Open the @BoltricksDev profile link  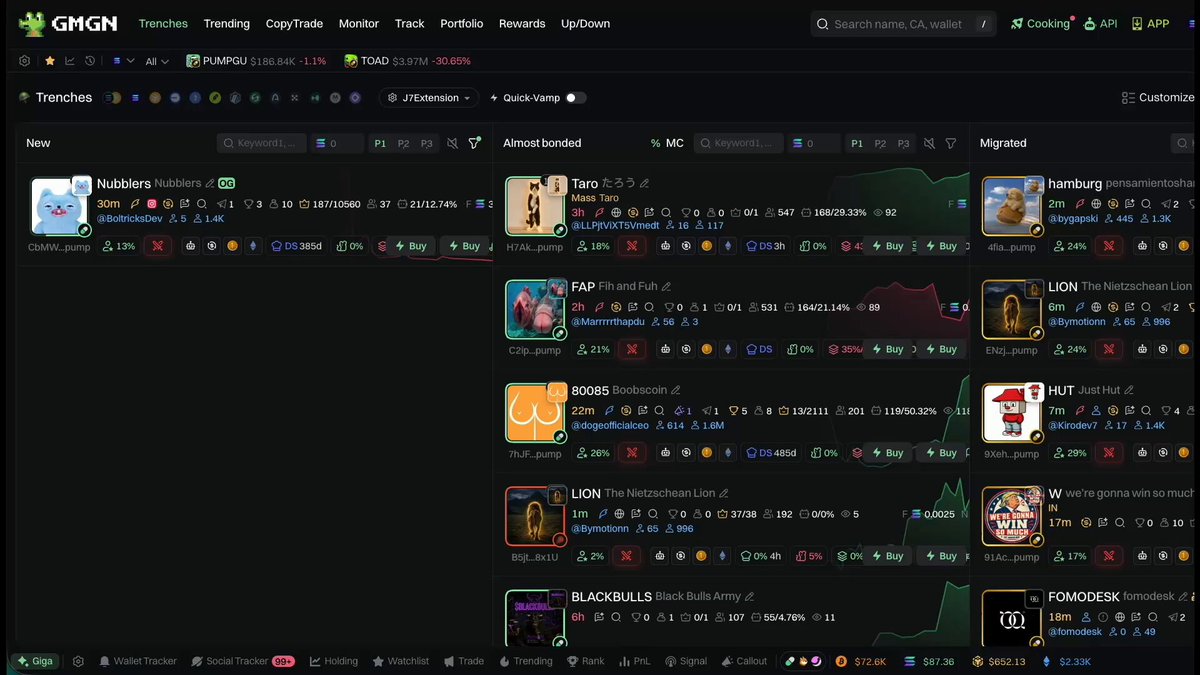click(129, 218)
